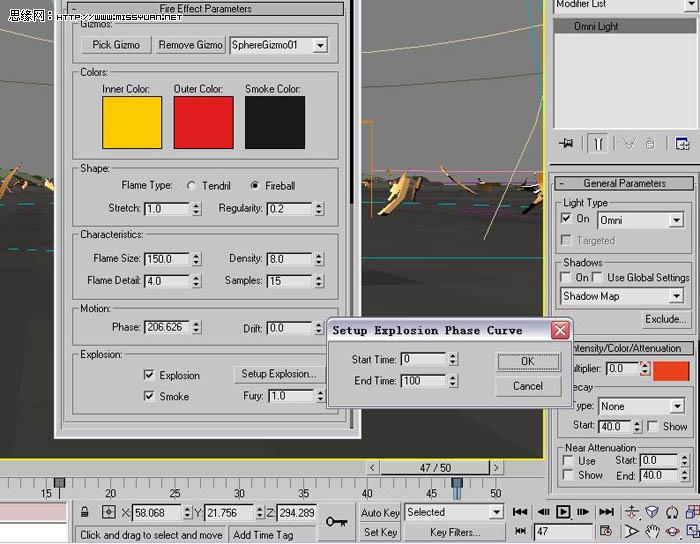Collapse Fire Effect Parameters rollout
Viewport: 700px width, 544px height.
[x=205, y=8]
